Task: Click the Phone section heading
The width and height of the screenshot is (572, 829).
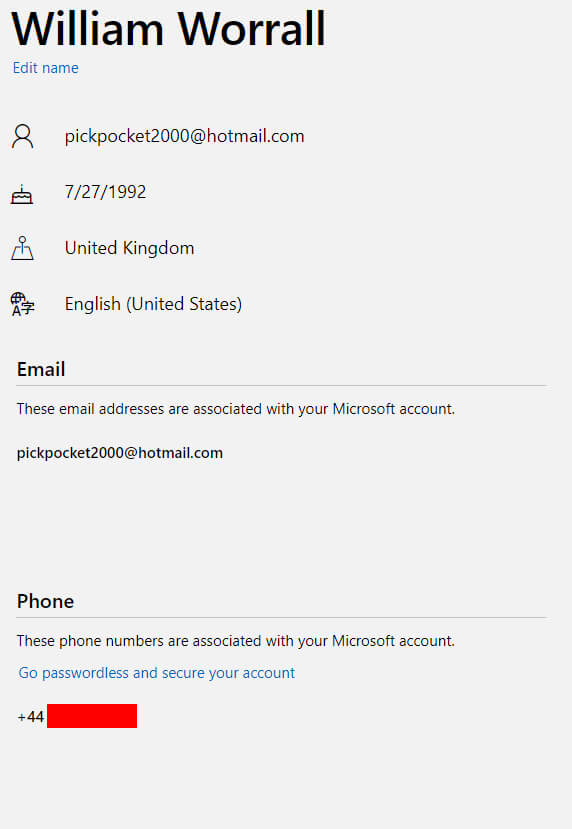Action: click(45, 601)
